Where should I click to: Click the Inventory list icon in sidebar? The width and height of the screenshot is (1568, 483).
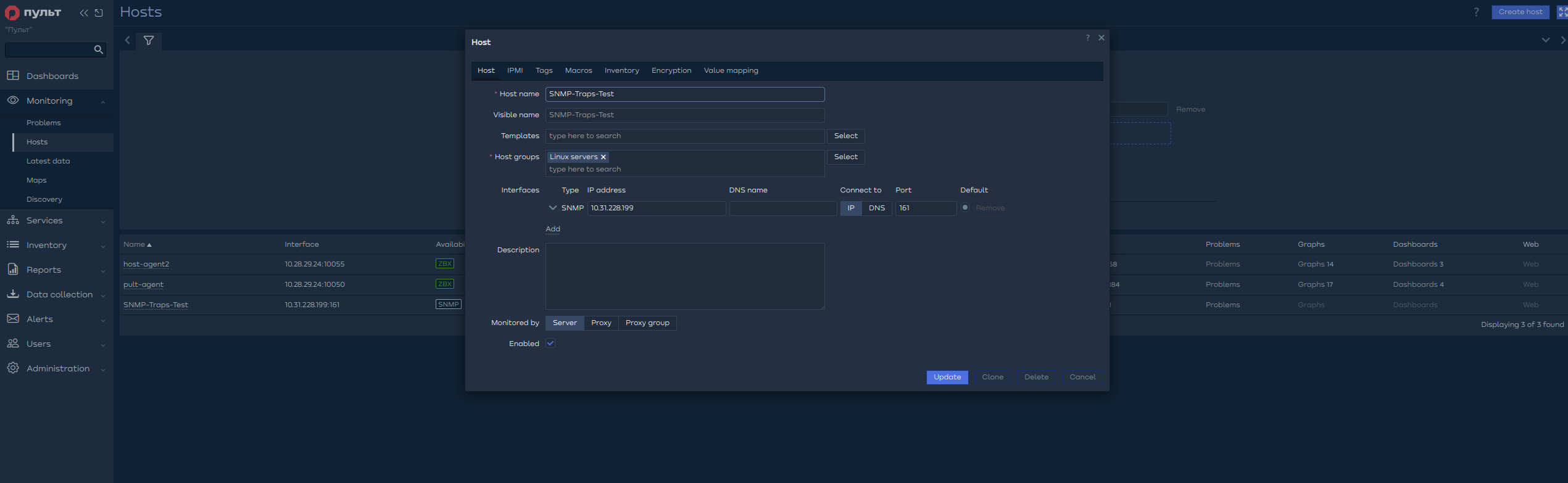click(x=13, y=244)
